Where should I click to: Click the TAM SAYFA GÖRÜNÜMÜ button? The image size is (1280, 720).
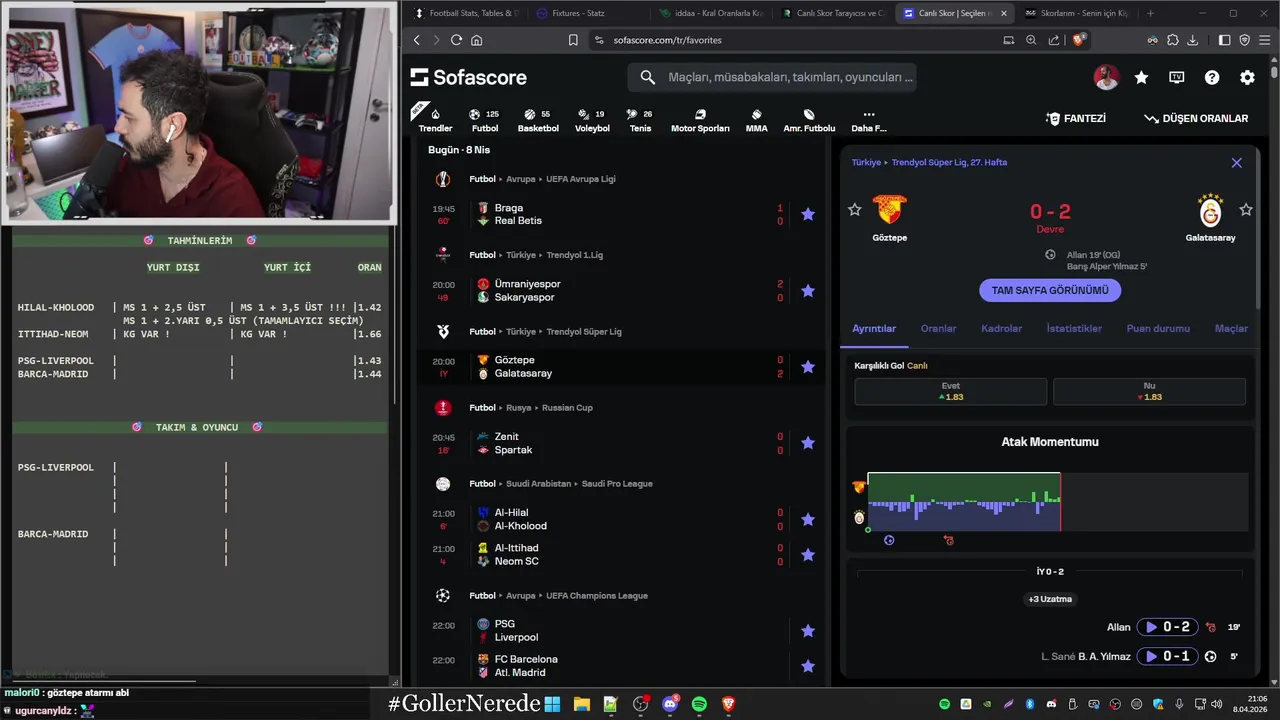(1050, 290)
